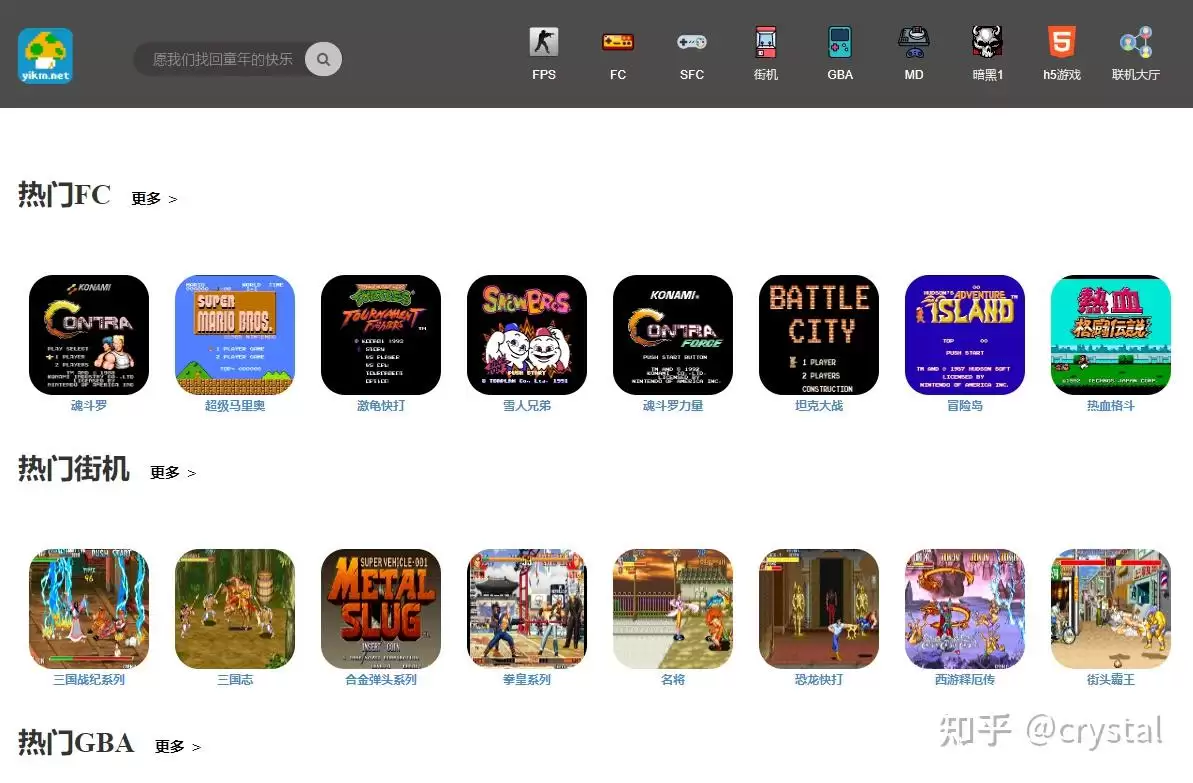Open the 西游释厄传 arcade thumbnail
Screen dimensions: 1193x783
pyautogui.click(x=965, y=609)
